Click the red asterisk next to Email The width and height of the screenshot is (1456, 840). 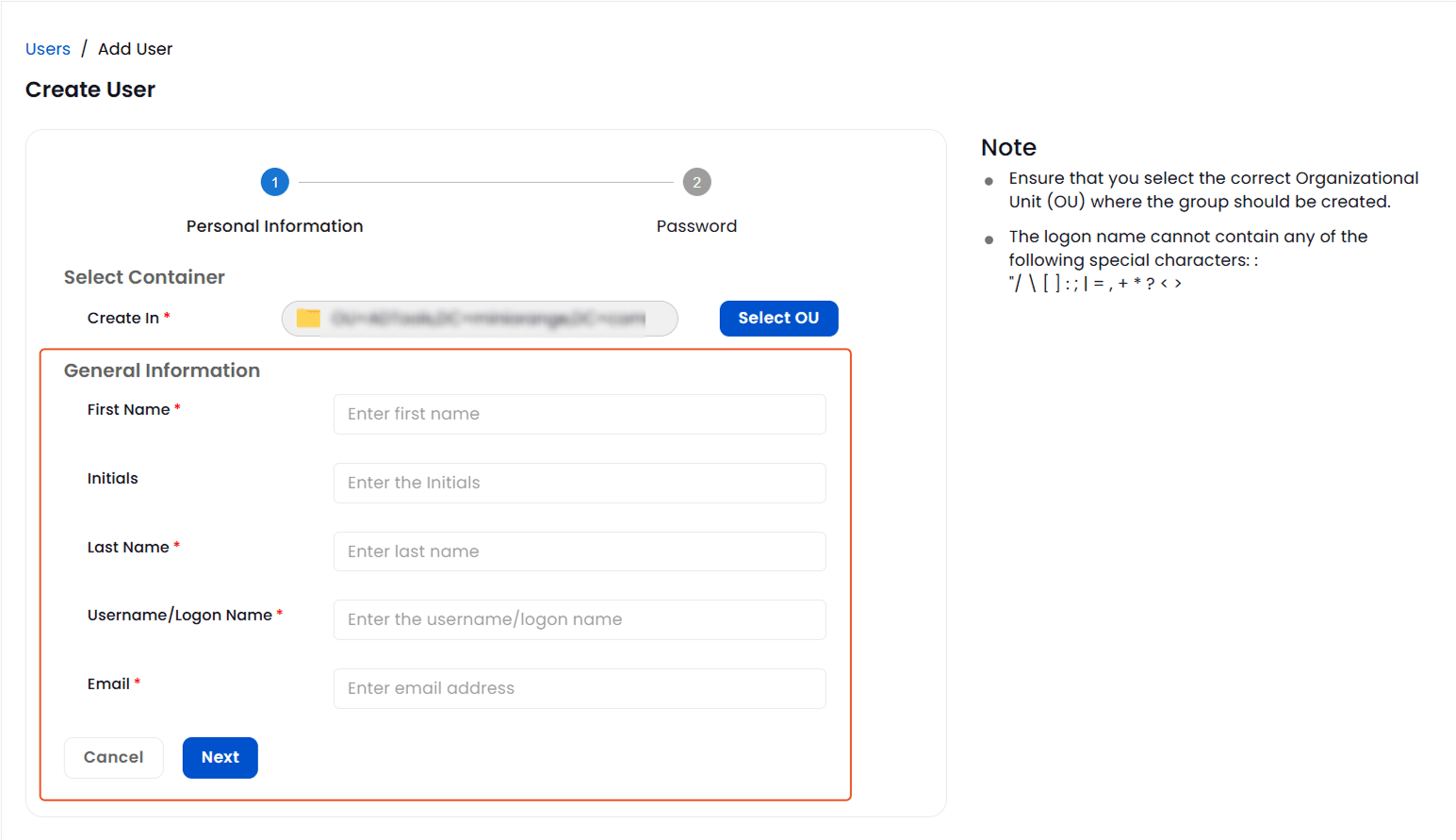(x=138, y=680)
